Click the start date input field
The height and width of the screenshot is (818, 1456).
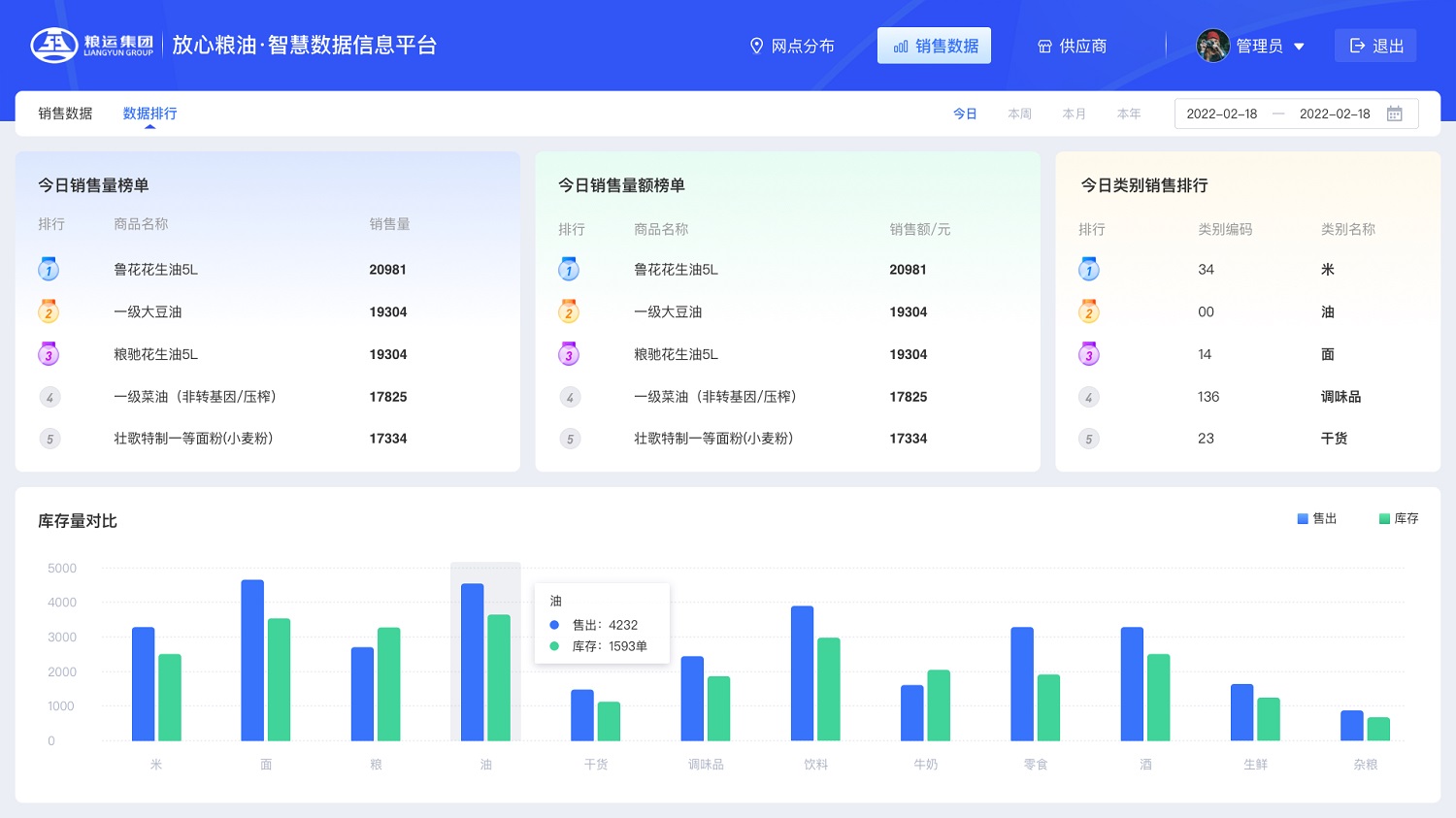click(x=1221, y=114)
